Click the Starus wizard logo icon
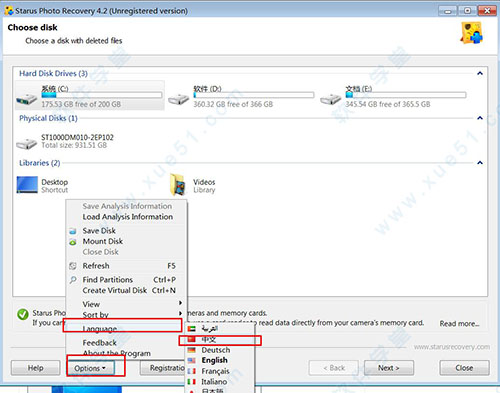The height and width of the screenshot is (393, 500). point(472,33)
